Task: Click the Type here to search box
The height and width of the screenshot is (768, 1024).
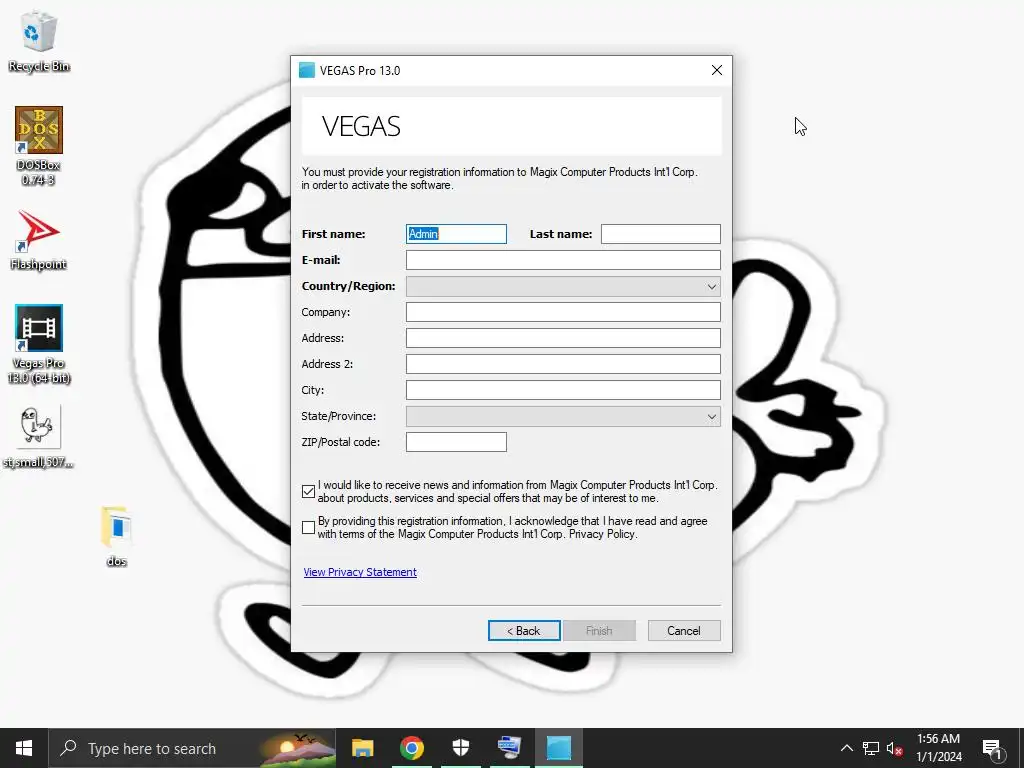Action: [x=193, y=748]
